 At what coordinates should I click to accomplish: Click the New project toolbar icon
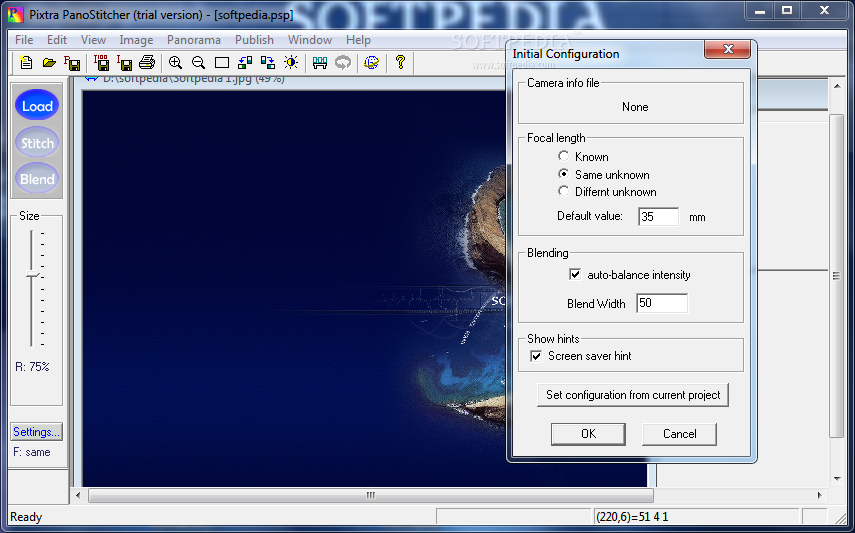(x=26, y=63)
